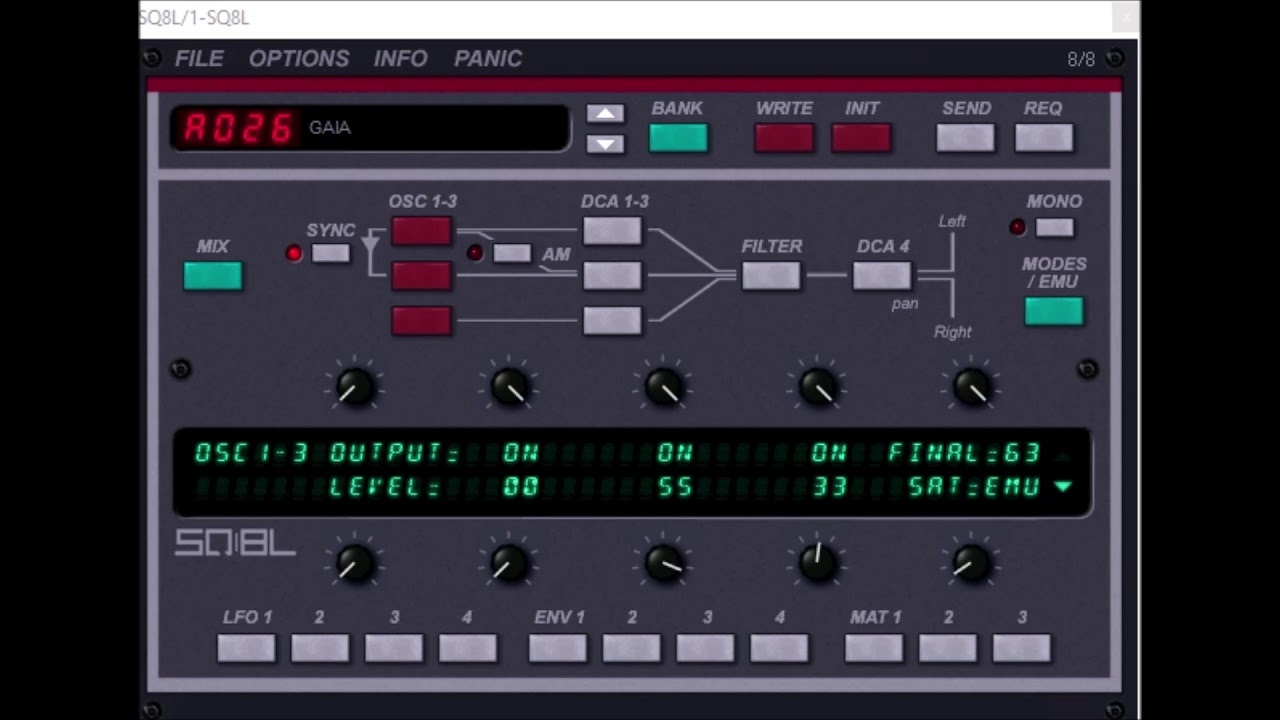This screenshot has width=1280, height=720.
Task: Select the first OSC red button
Action: click(421, 231)
